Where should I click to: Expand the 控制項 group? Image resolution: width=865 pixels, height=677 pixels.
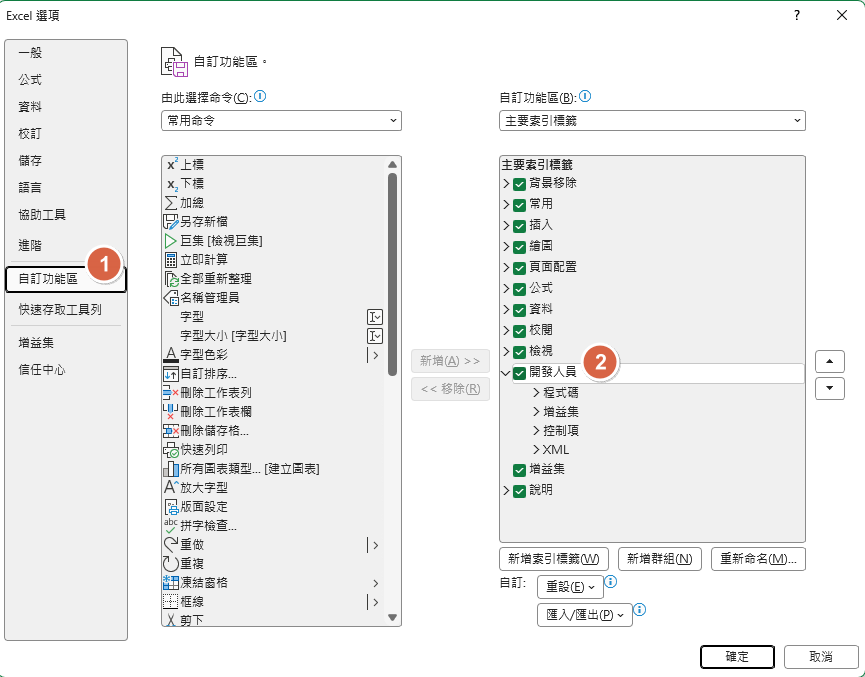[x=536, y=431]
